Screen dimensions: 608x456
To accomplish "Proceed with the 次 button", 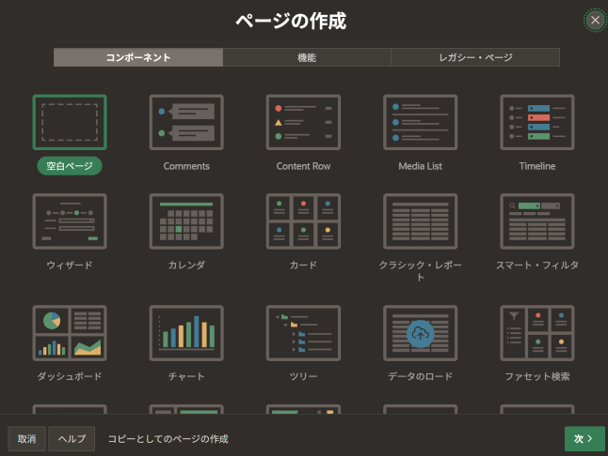I will (584, 439).
